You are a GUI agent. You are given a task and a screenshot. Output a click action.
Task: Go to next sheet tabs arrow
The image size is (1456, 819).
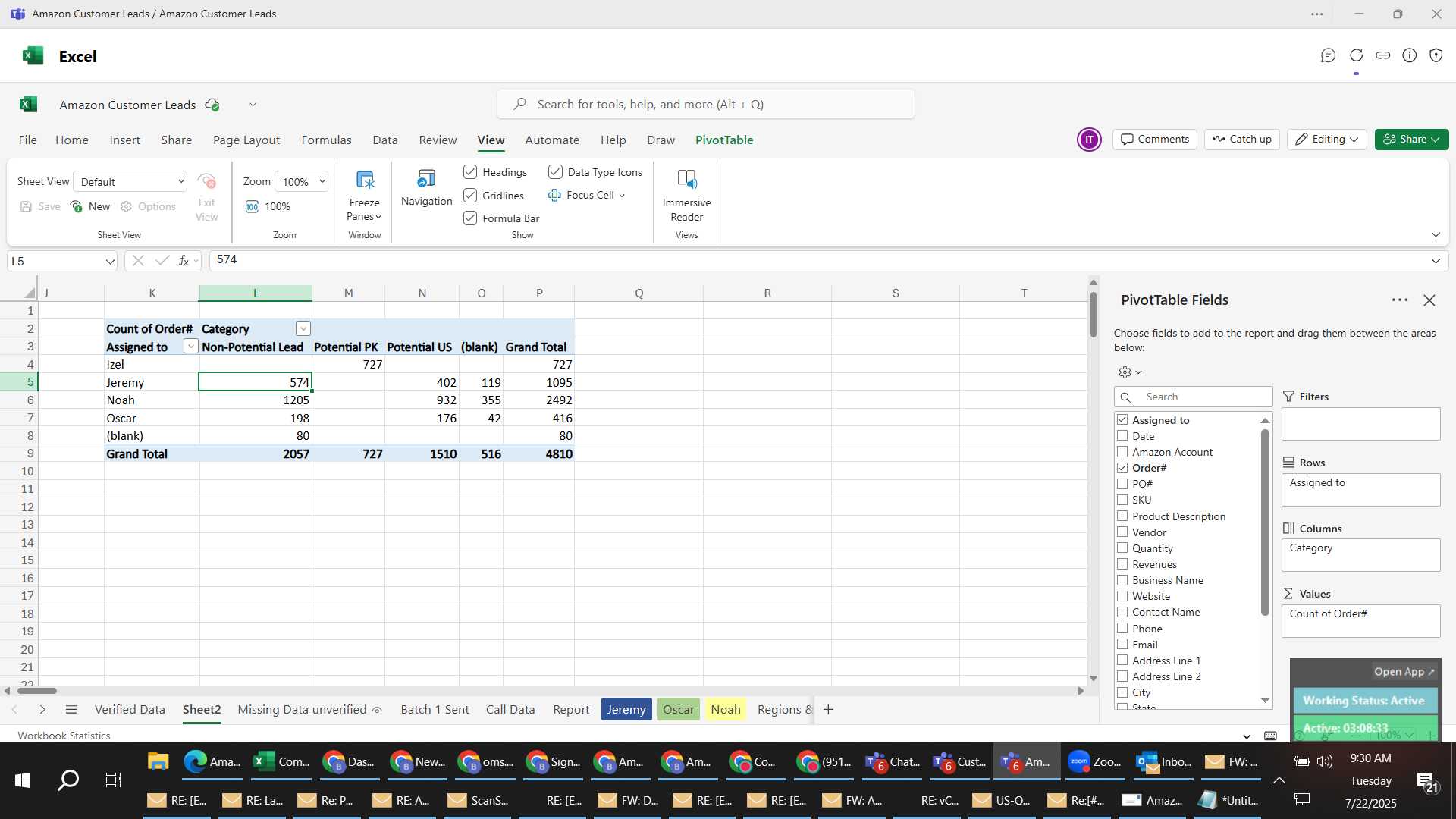pos(42,710)
